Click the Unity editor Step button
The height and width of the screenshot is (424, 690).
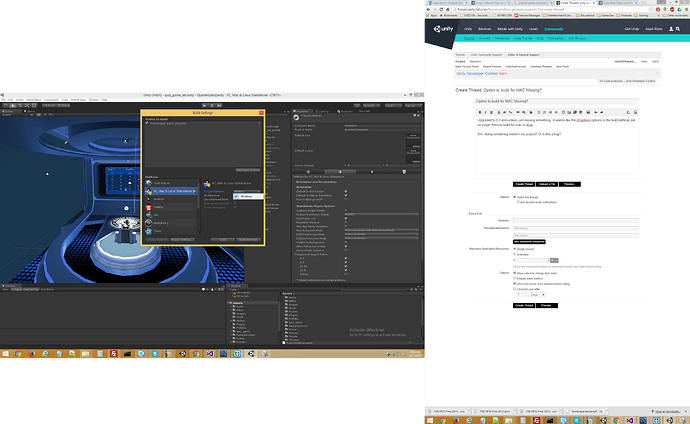(x=219, y=106)
